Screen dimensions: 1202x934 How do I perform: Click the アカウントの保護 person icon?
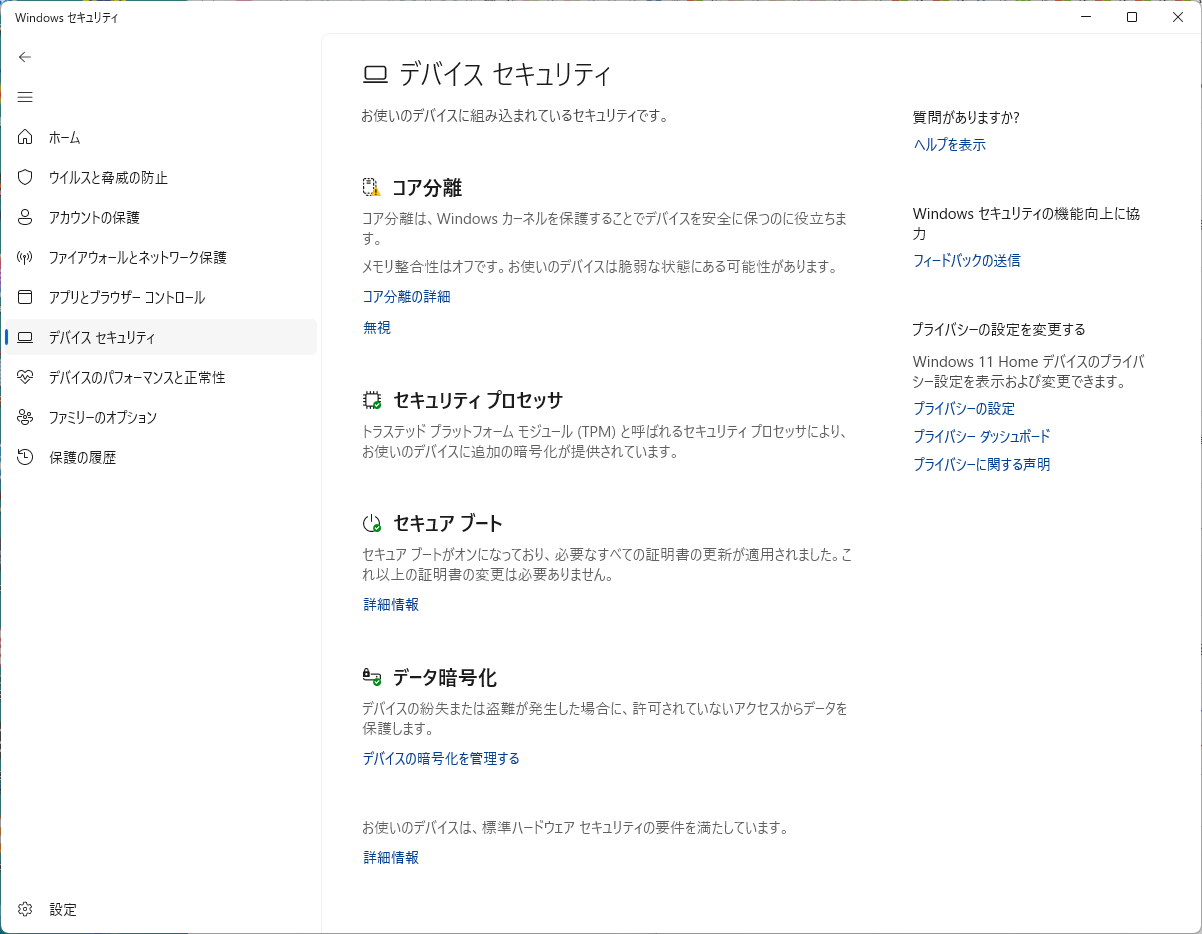click(x=25, y=217)
